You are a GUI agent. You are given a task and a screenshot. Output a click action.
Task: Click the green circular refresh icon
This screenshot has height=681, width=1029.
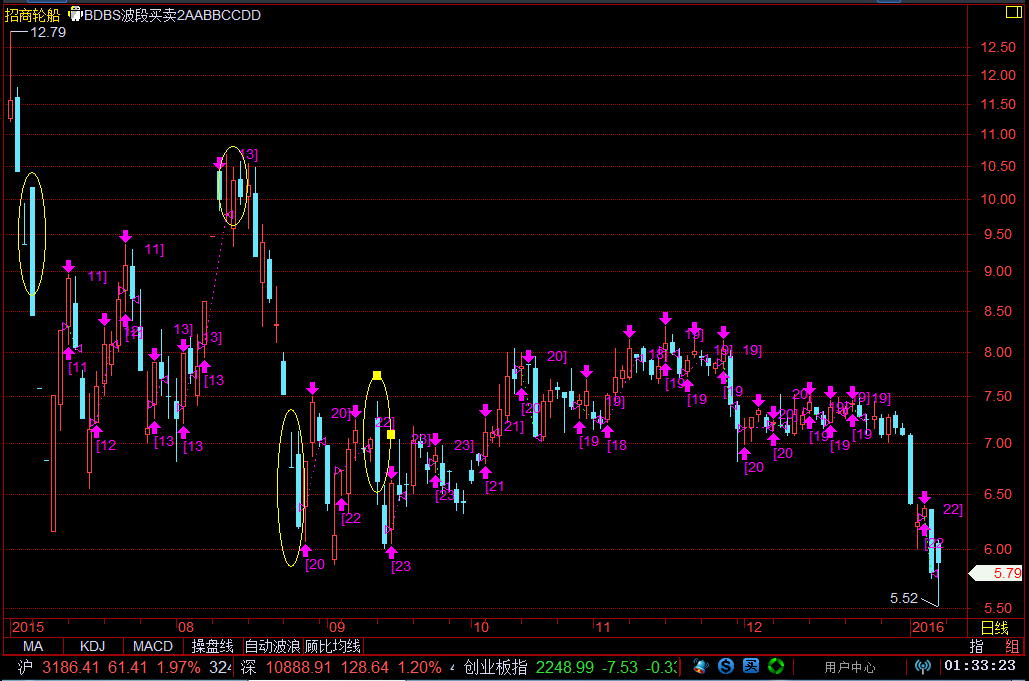tap(775, 666)
